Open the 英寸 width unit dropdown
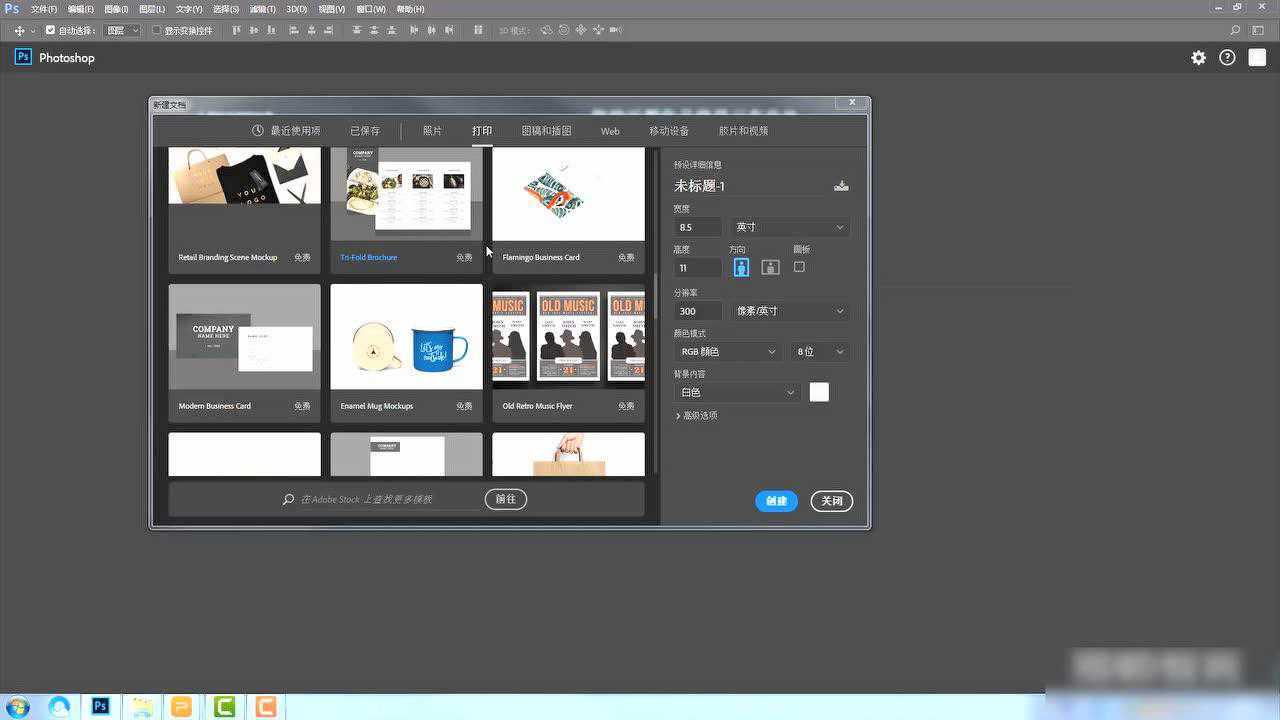1280x720 pixels. click(790, 227)
